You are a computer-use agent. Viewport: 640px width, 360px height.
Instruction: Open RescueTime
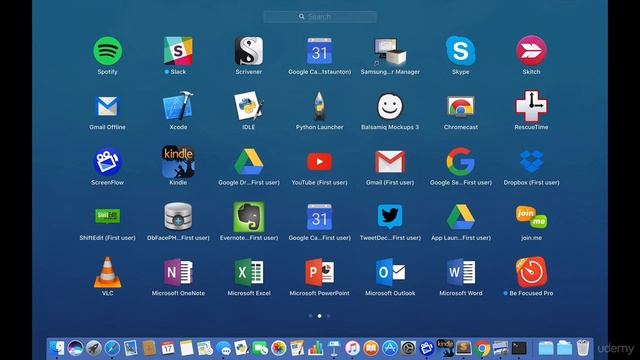(x=531, y=106)
